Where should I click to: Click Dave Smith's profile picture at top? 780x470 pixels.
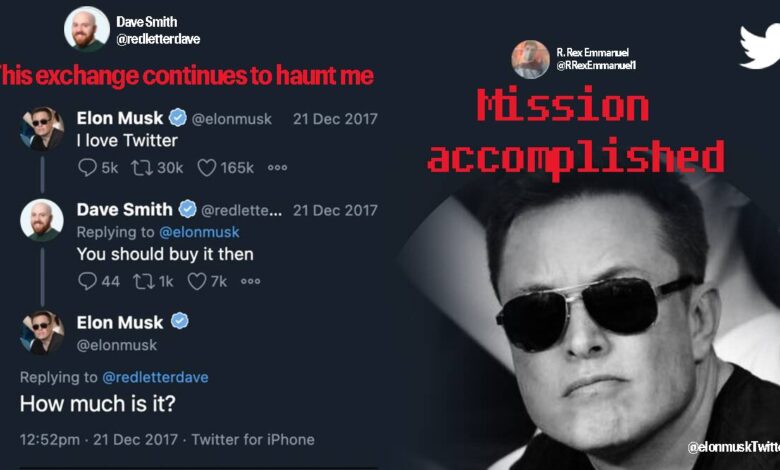86,28
